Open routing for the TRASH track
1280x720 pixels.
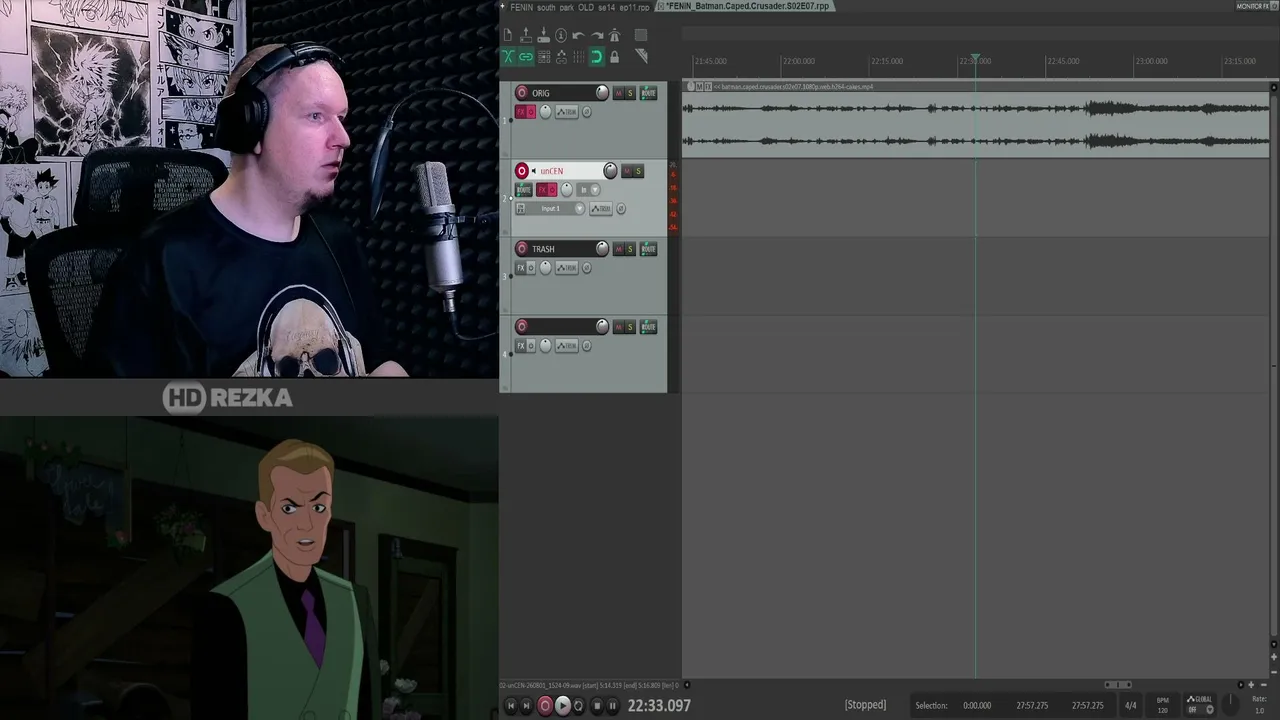click(648, 249)
